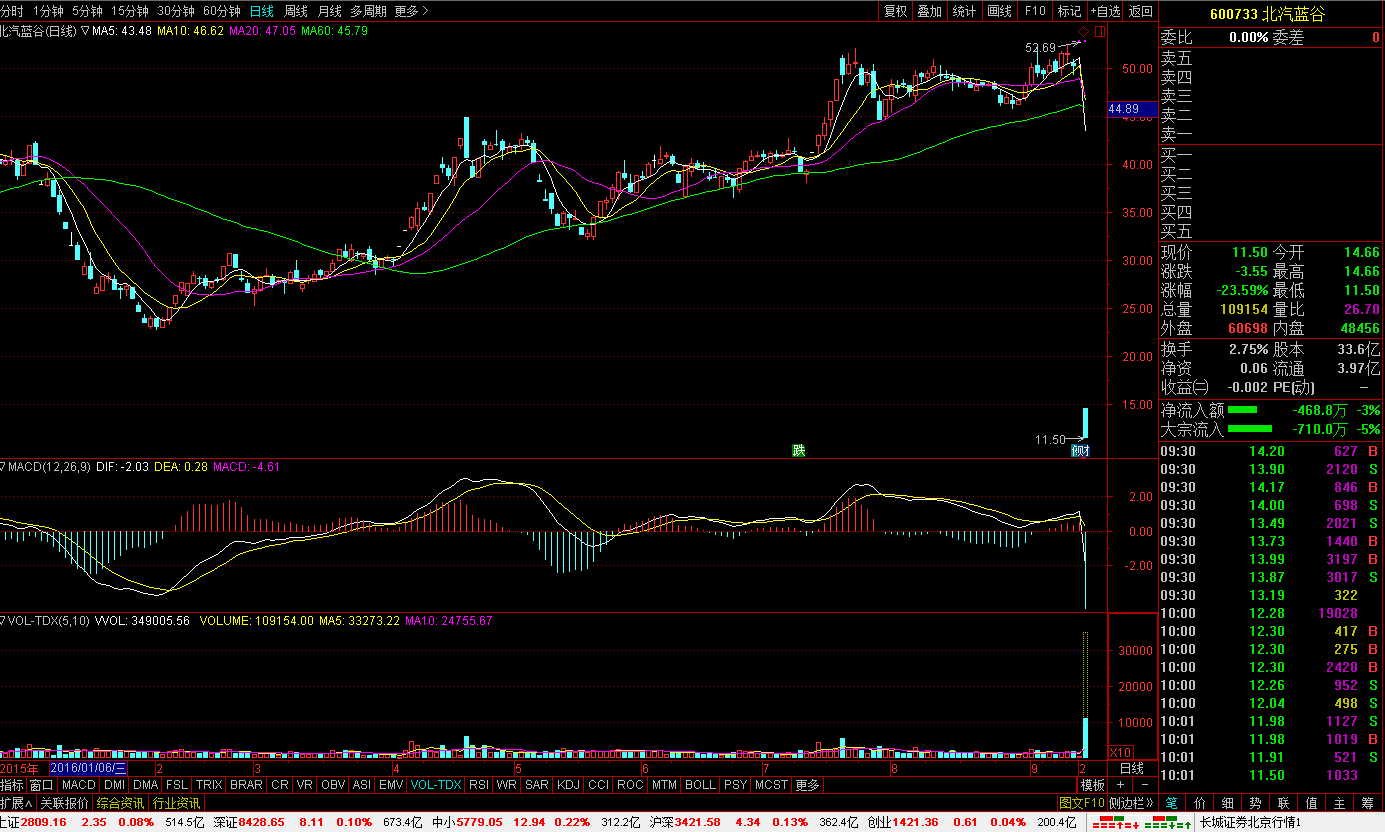Toggle the MACD indicator panel triangle
This screenshot has width=1385, height=832.
point(4,466)
